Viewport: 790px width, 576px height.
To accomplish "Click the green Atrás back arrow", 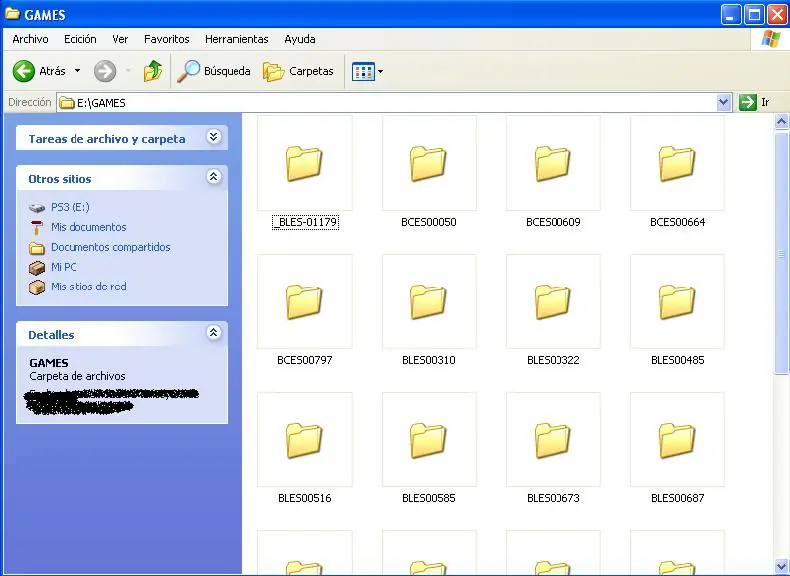I will pyautogui.click(x=24, y=71).
